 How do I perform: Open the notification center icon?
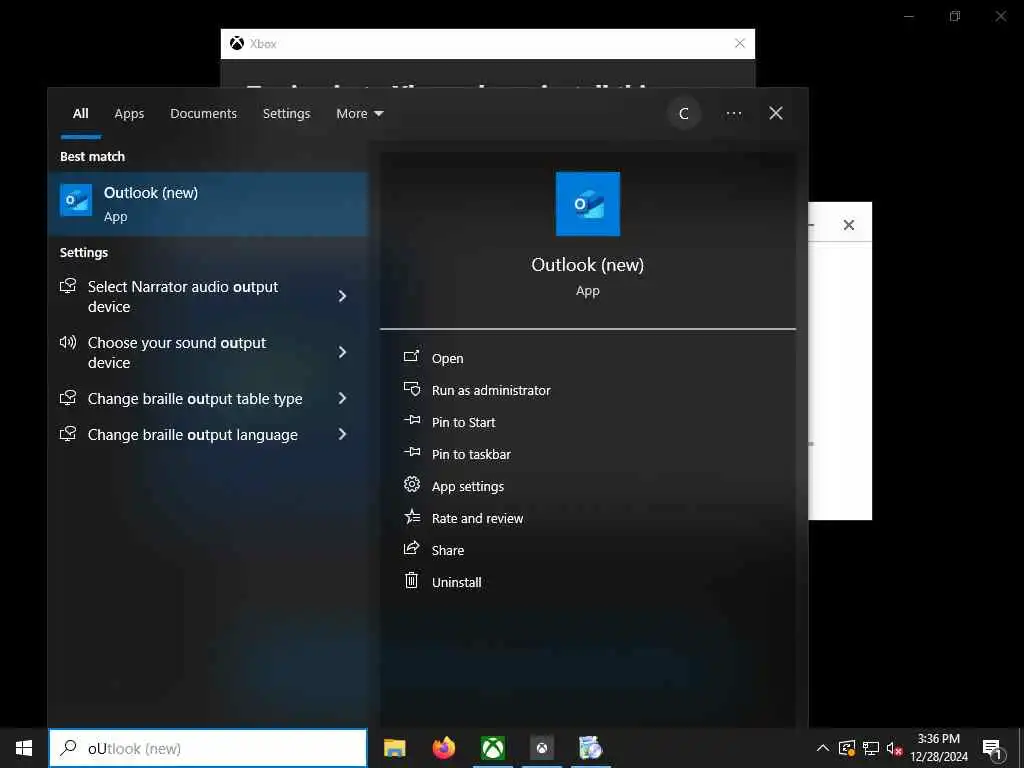coord(993,748)
